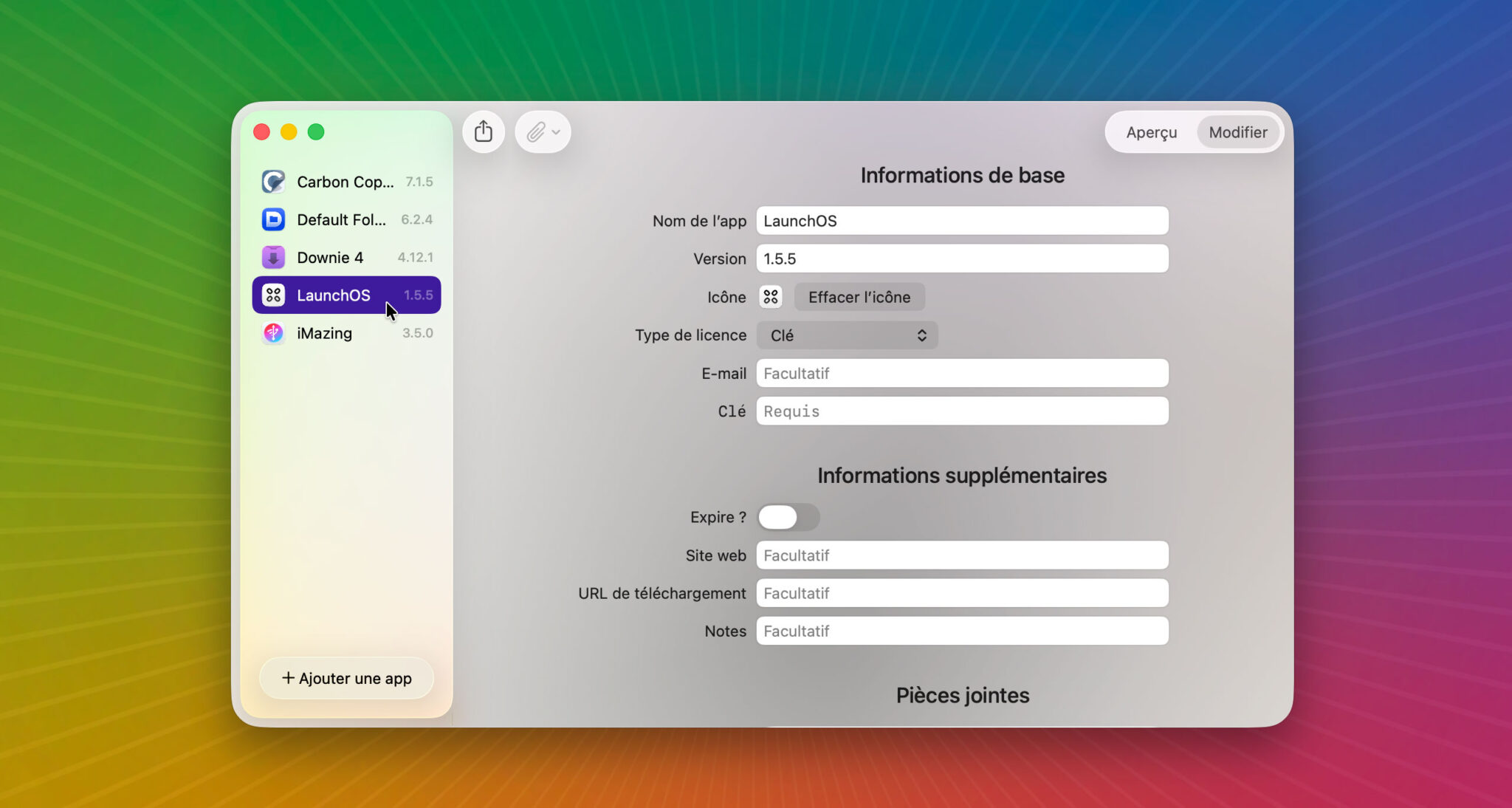
Task: Click the yellow minimize window button
Action: pyautogui.click(x=289, y=132)
